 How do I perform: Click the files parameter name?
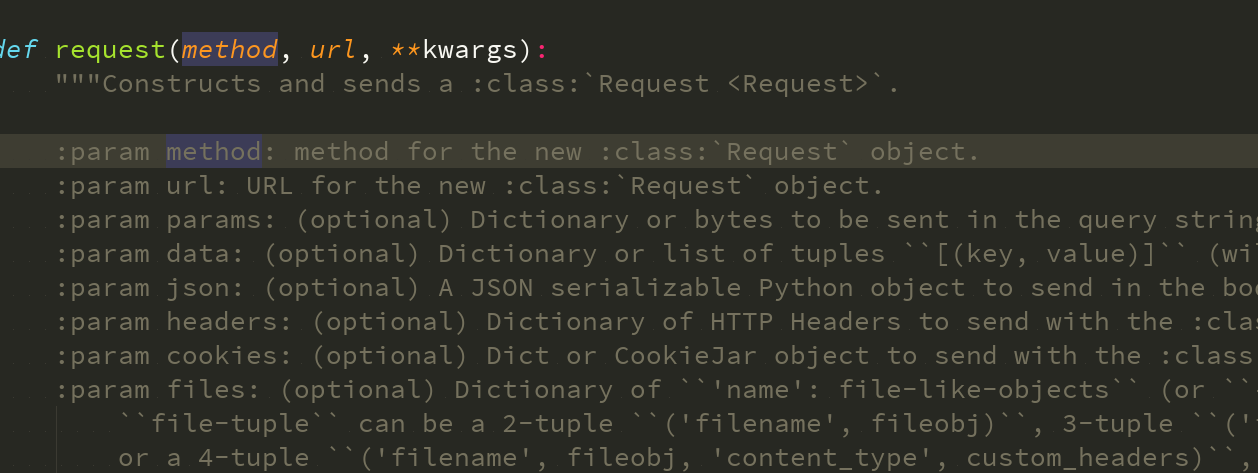pyautogui.click(x=205, y=390)
